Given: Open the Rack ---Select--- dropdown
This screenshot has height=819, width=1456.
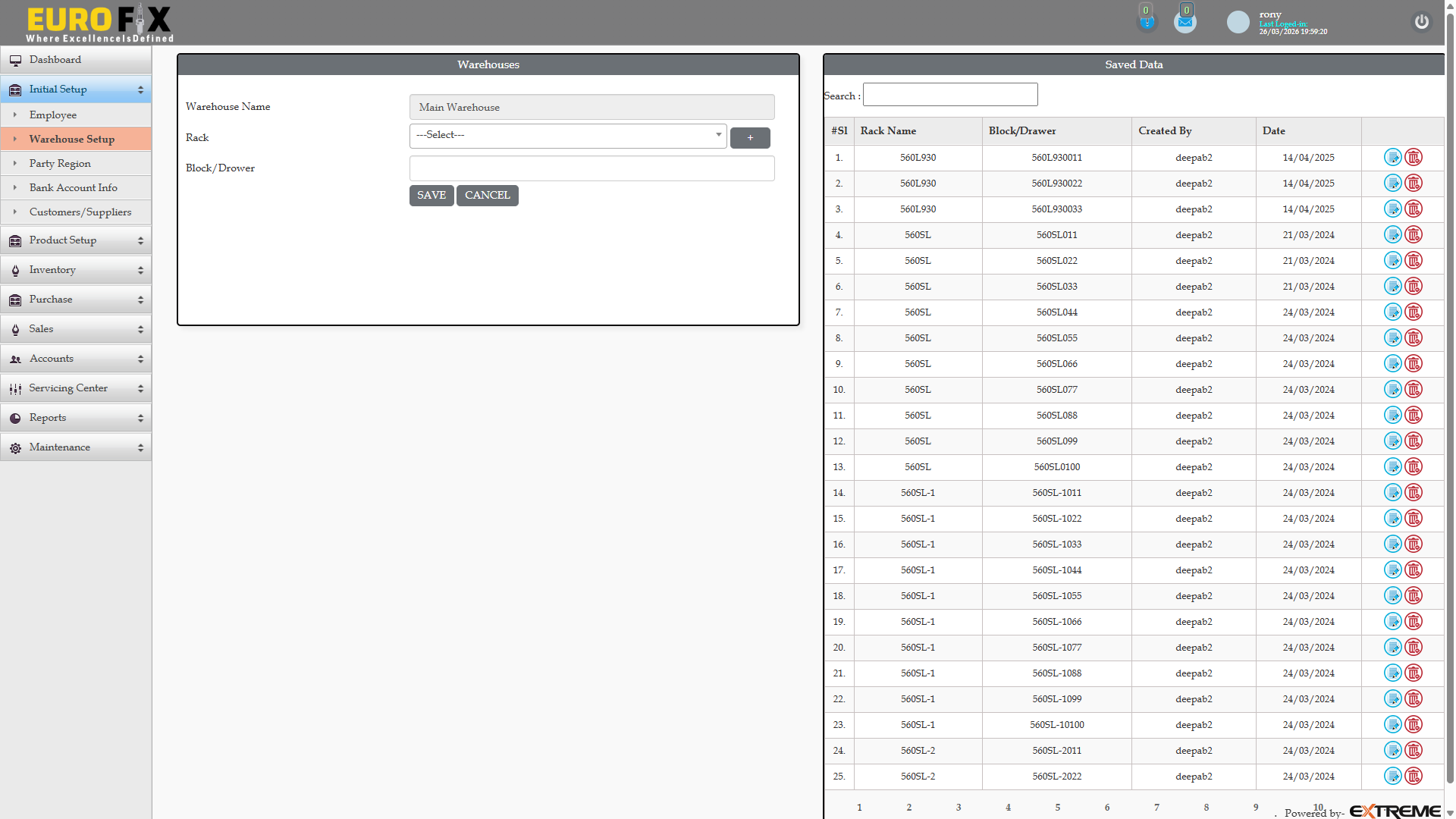Looking at the screenshot, I should [567, 136].
